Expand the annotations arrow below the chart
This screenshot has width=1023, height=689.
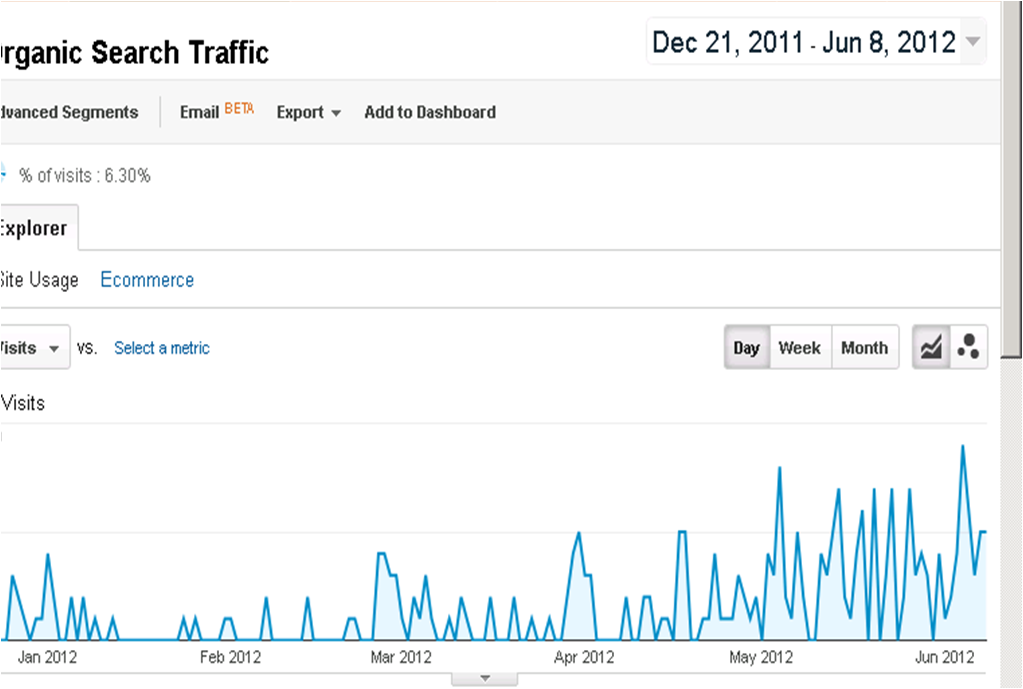484,677
